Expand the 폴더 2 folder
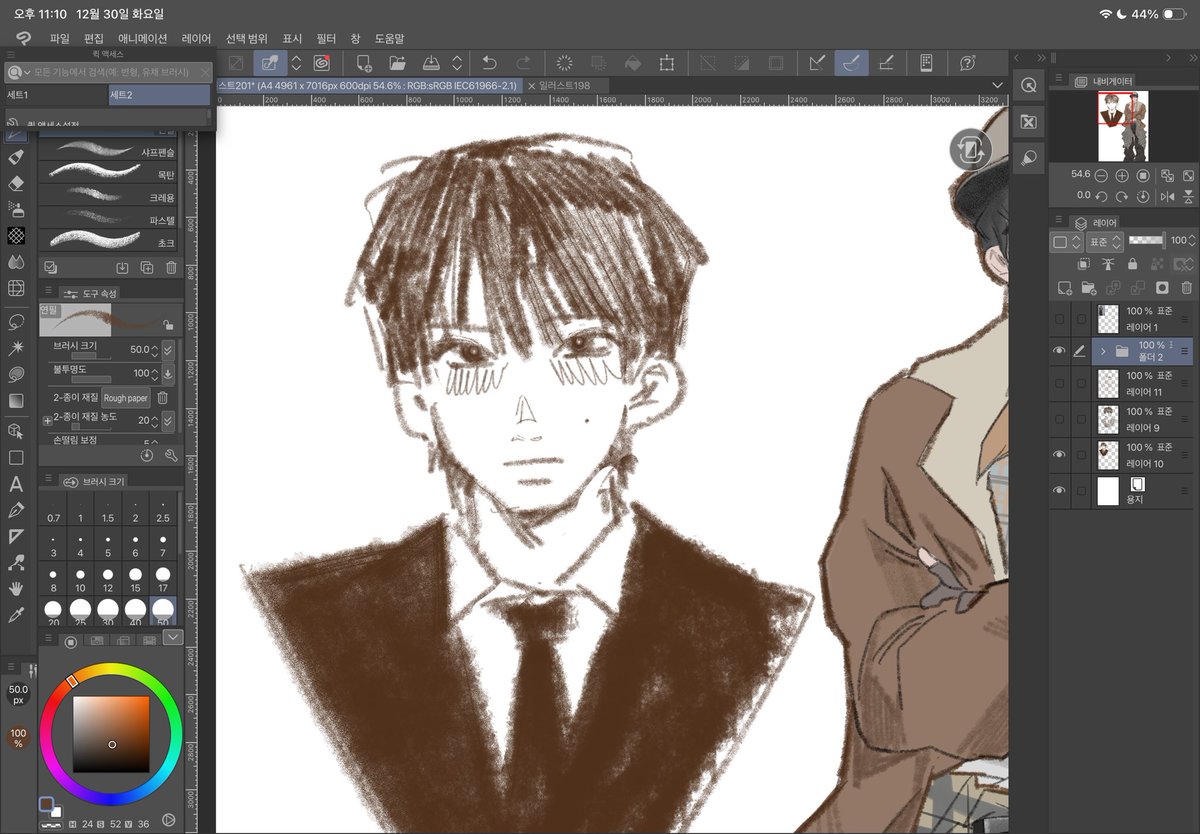The height and width of the screenshot is (834, 1200). [x=1102, y=352]
